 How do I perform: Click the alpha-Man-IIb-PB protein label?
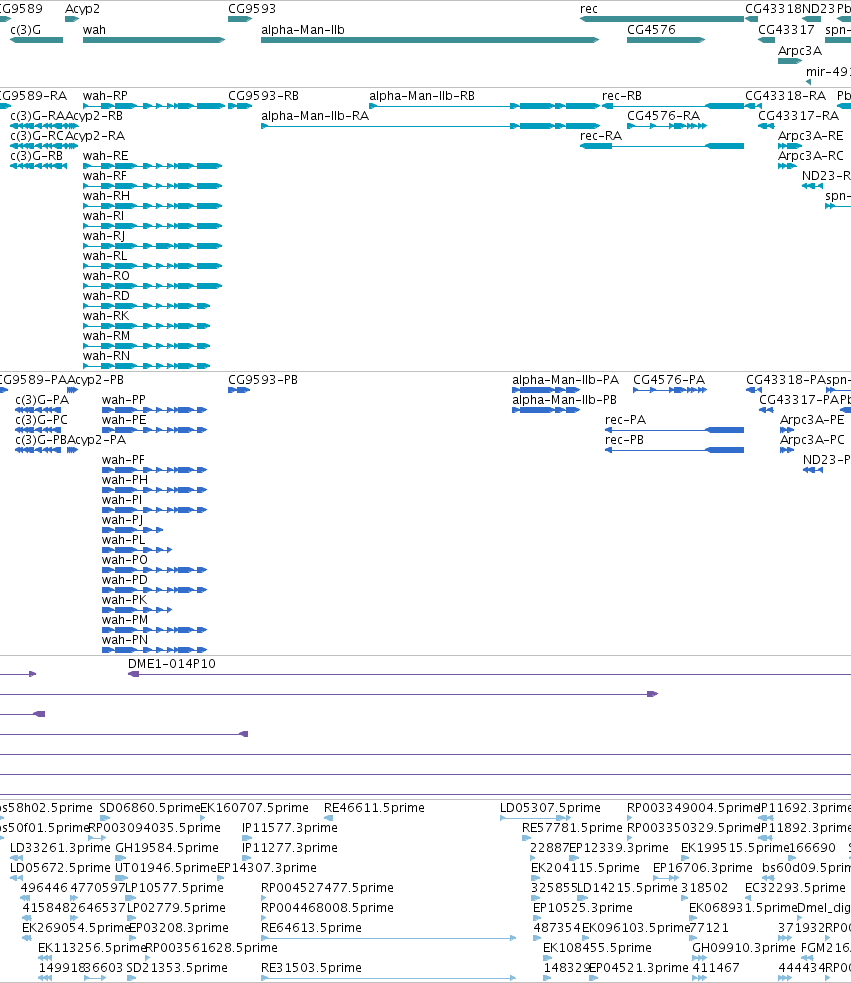click(564, 400)
